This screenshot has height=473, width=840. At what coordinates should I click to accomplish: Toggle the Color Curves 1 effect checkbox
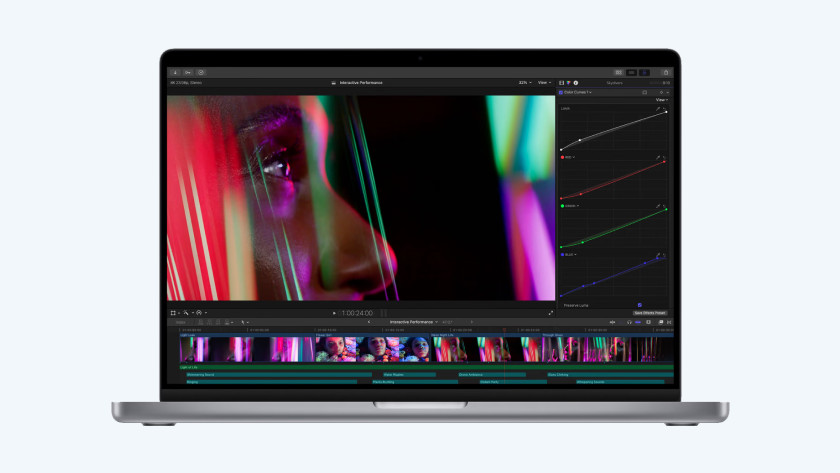(x=561, y=92)
